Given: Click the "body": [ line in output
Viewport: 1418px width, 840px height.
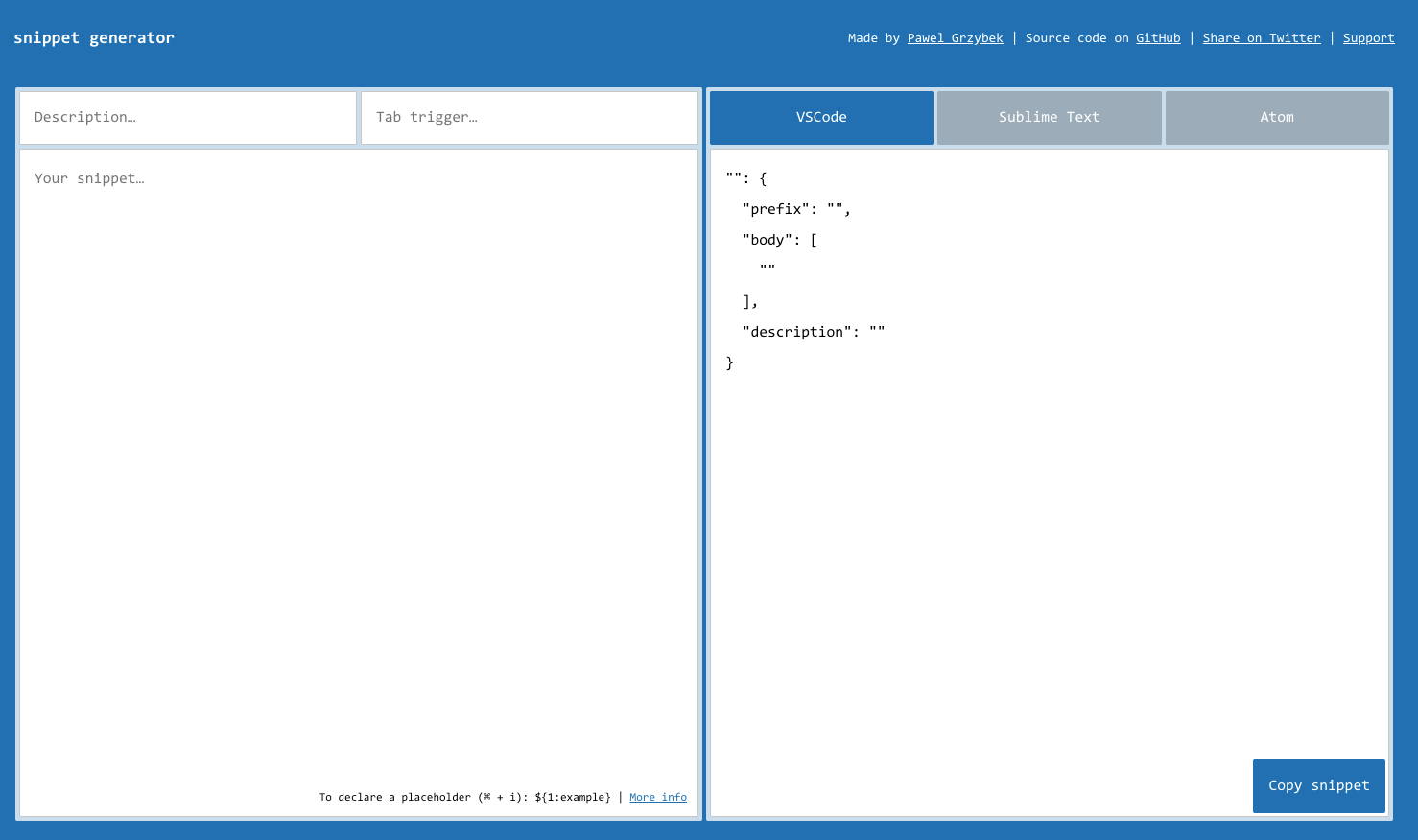Looking at the screenshot, I should pyautogui.click(x=780, y=240).
